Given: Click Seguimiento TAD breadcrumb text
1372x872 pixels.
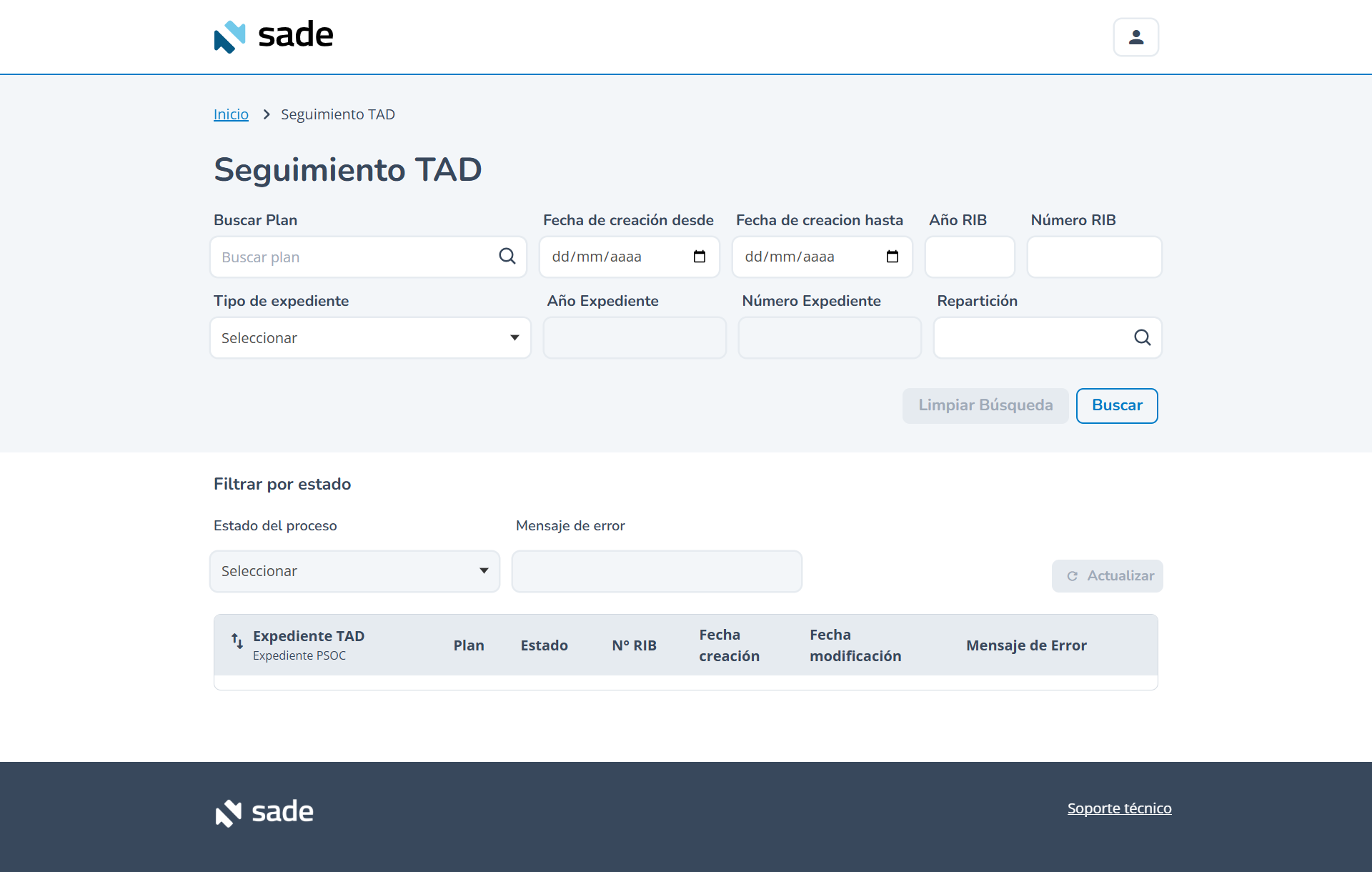Looking at the screenshot, I should click(x=338, y=114).
